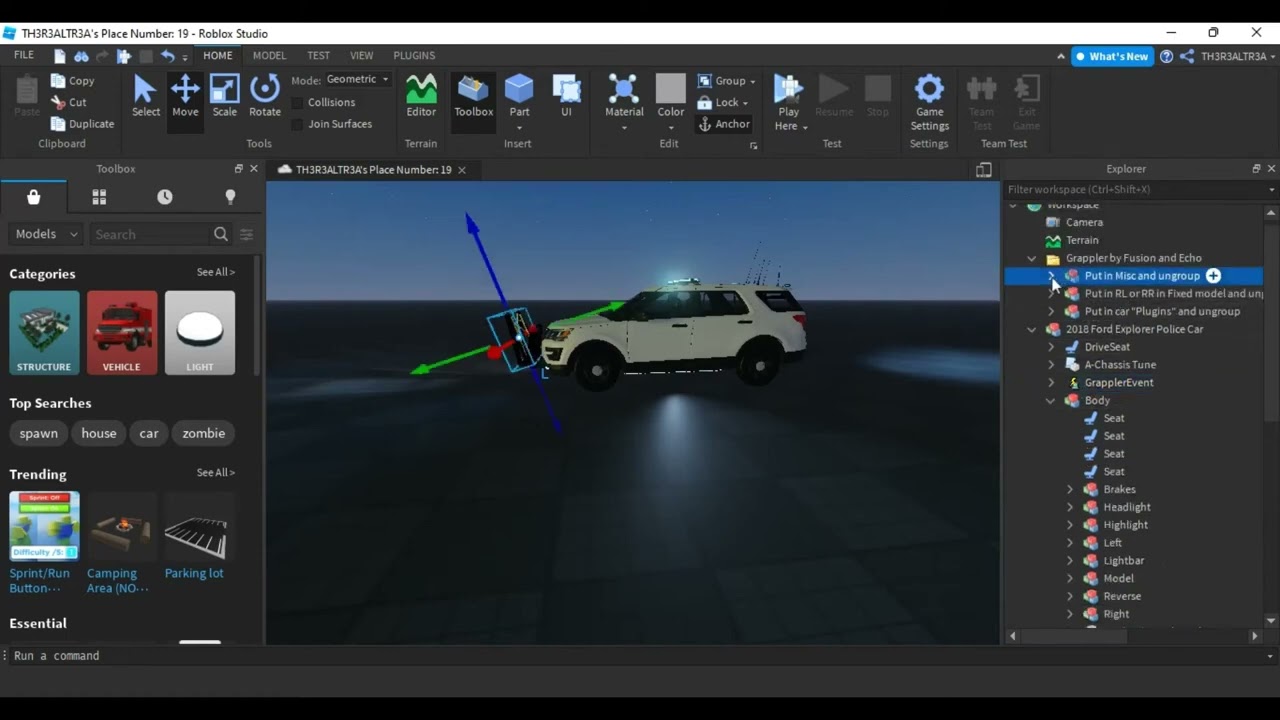Screen dimensions: 1280x720
Task: Duplicate the selected object
Action: click(x=82, y=124)
